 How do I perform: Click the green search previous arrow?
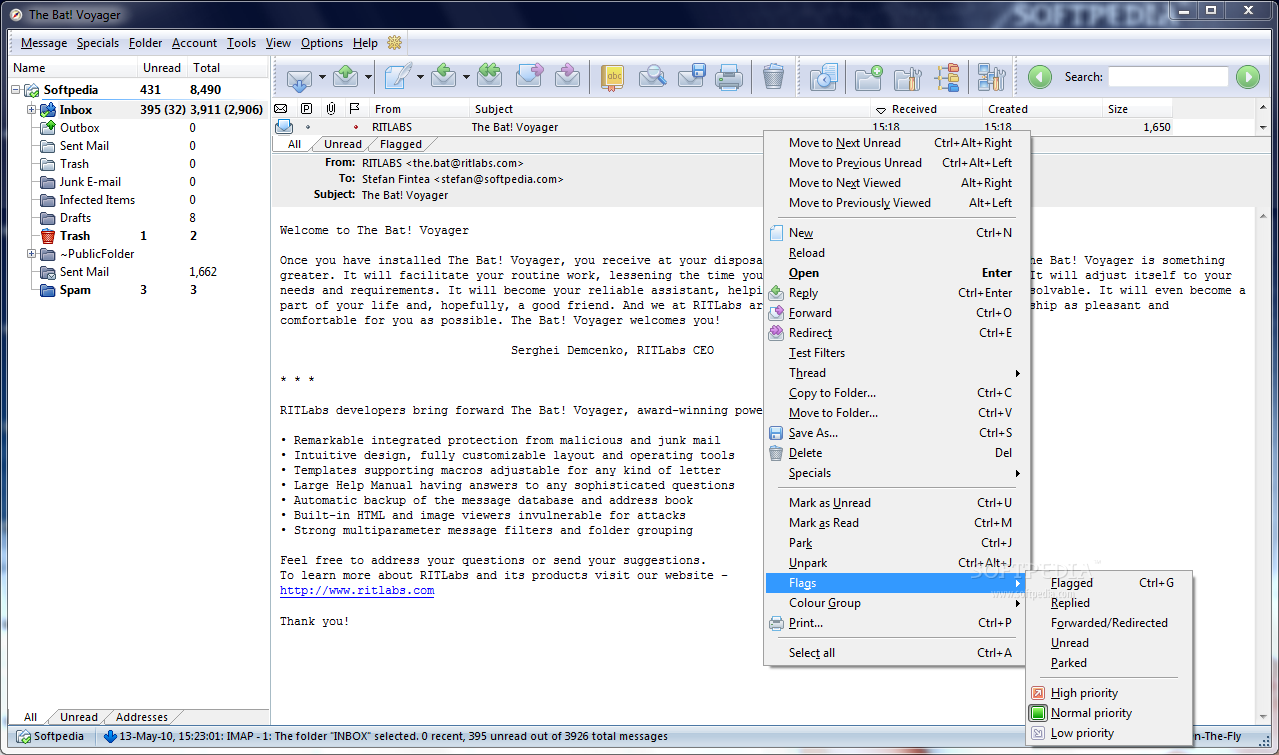1040,77
